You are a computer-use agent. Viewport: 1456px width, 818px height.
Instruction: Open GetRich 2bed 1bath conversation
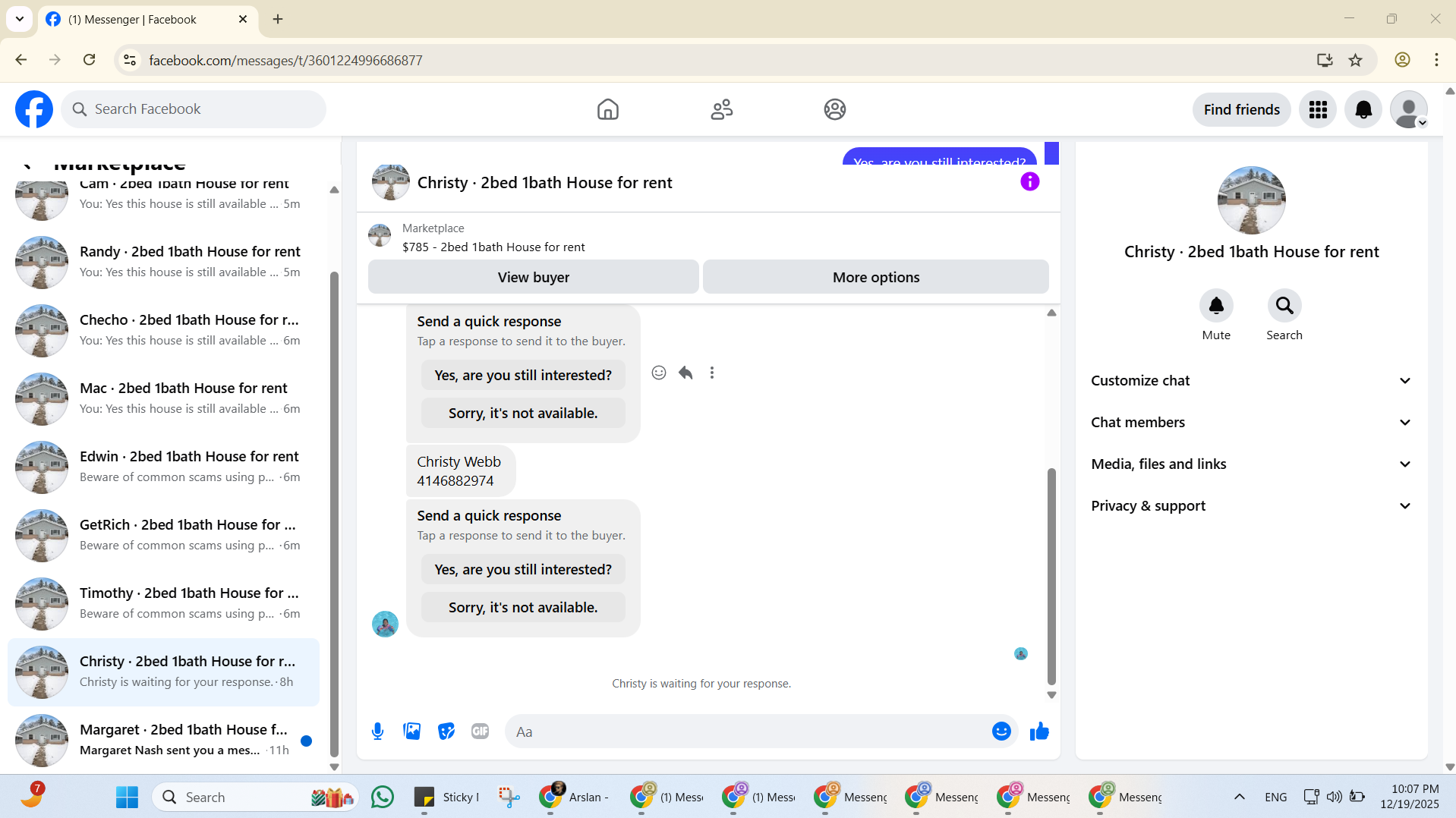coord(163,535)
